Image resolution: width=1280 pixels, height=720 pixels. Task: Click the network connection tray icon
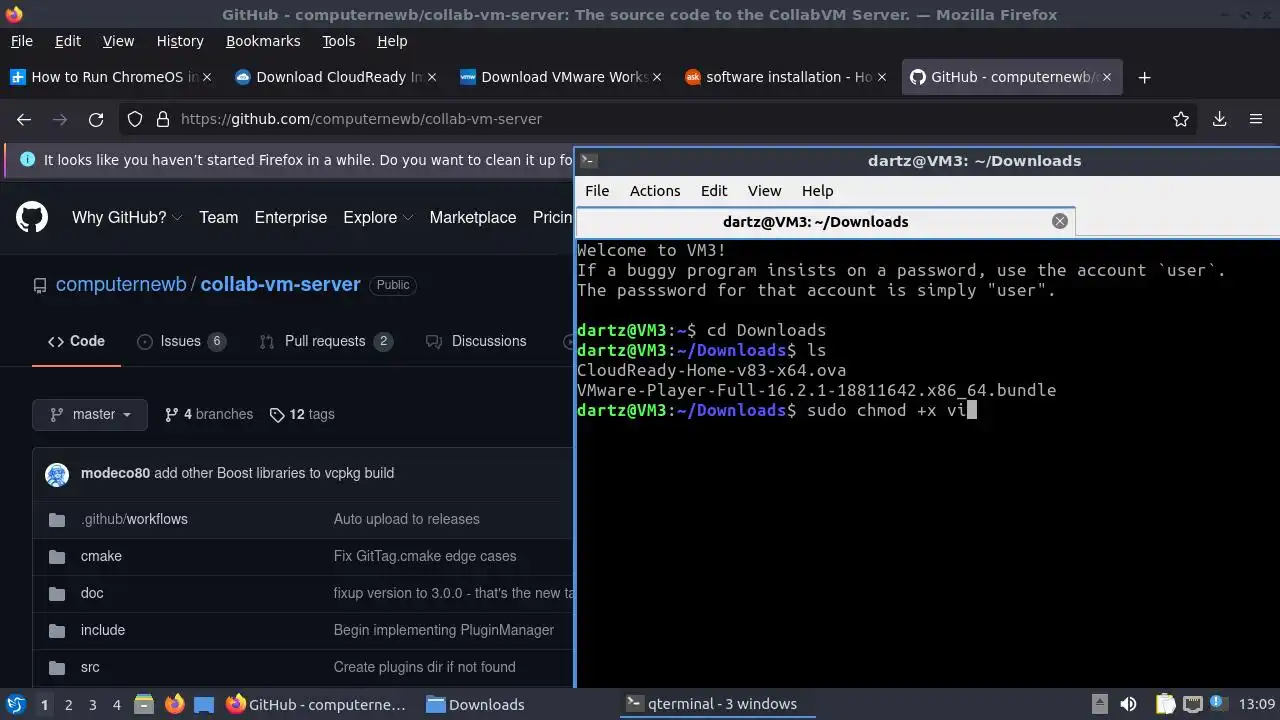pos(1193,704)
